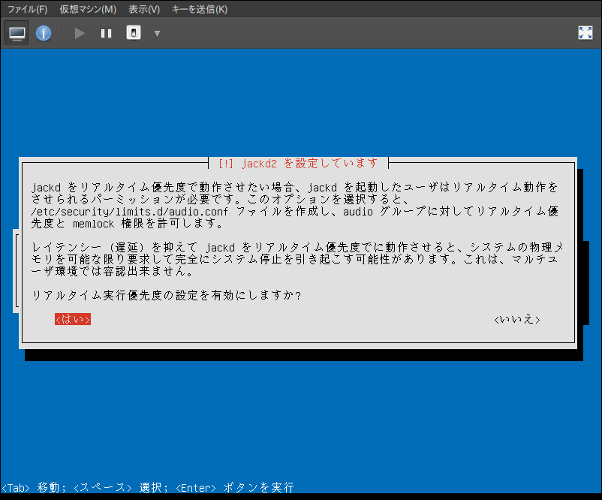Click the shut down power icon
The image size is (602, 500).
point(134,33)
